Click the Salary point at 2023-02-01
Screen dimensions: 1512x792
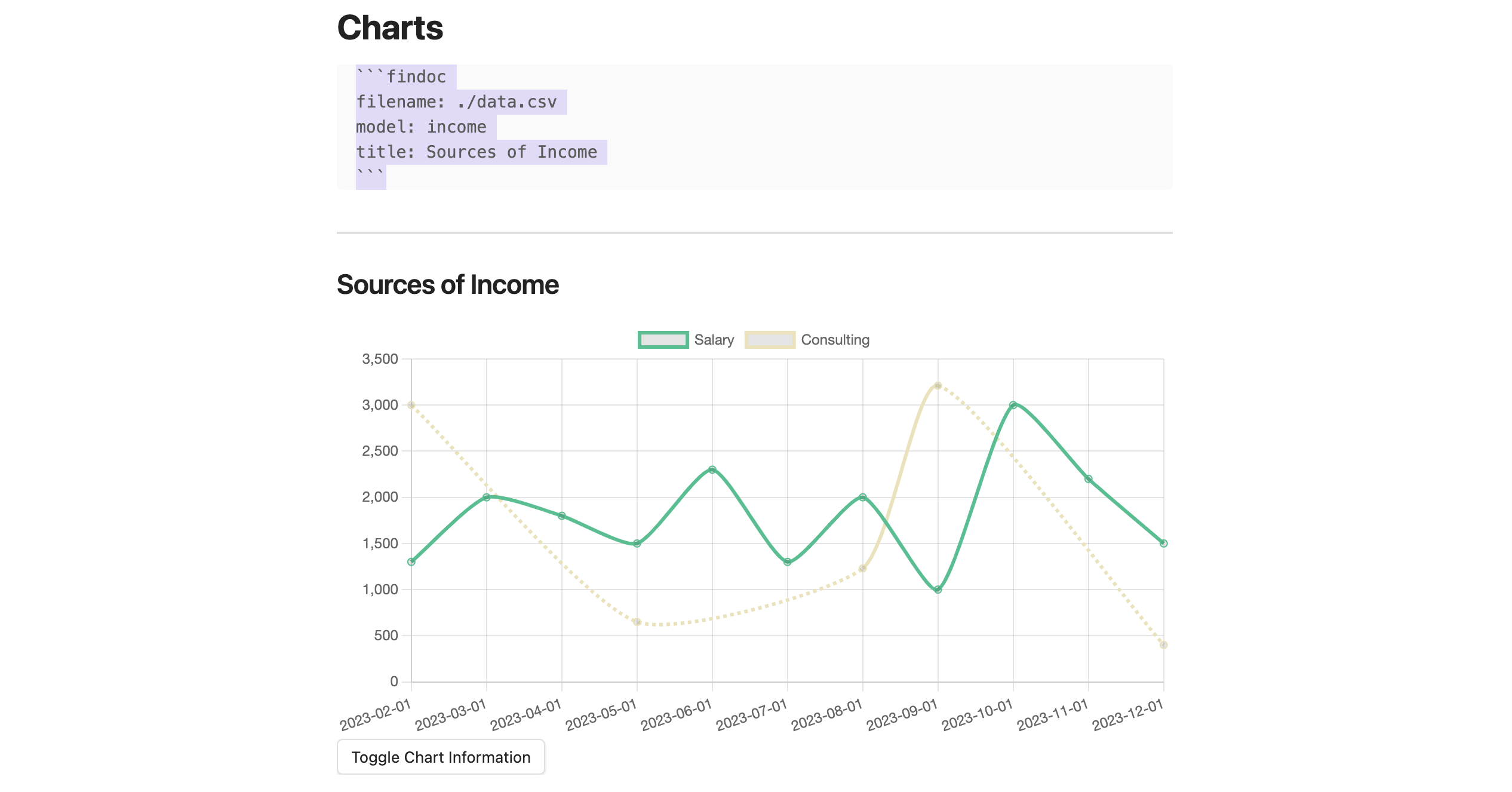(411, 562)
